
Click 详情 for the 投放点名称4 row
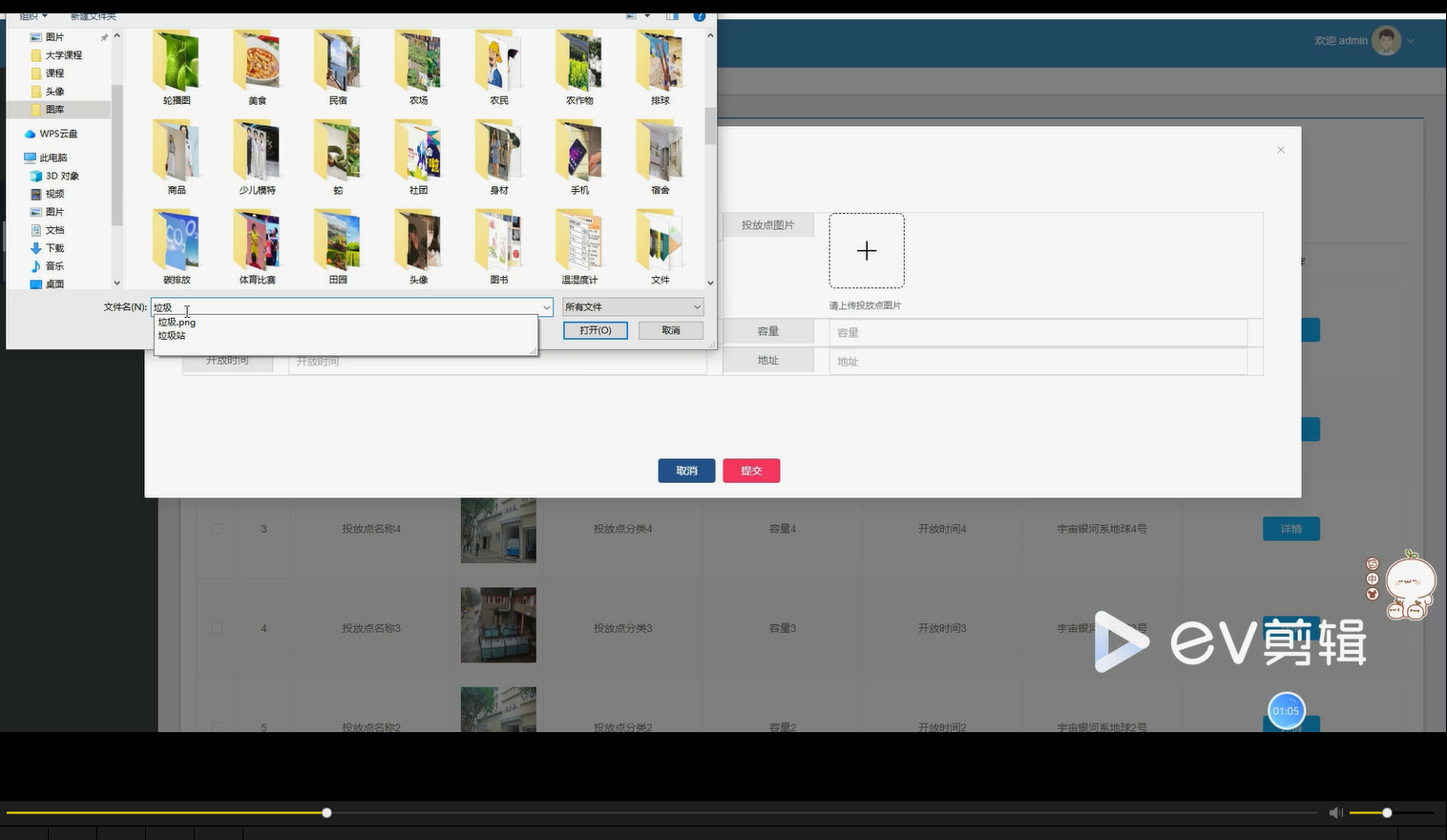pyautogui.click(x=1291, y=529)
